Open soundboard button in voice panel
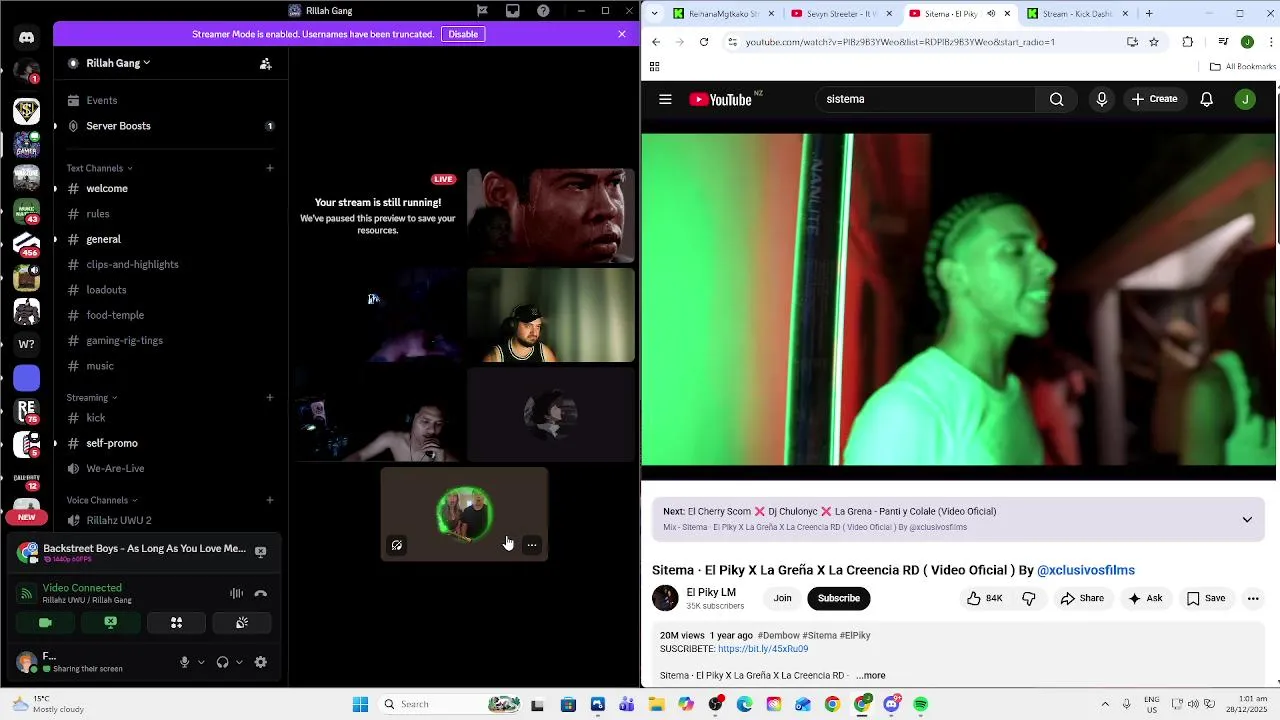1280x720 pixels. point(242,622)
